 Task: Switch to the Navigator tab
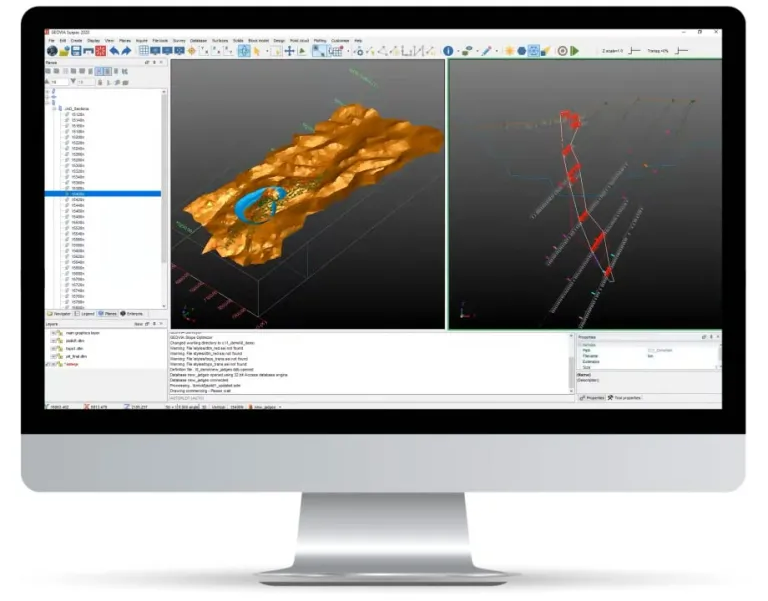pos(60,313)
